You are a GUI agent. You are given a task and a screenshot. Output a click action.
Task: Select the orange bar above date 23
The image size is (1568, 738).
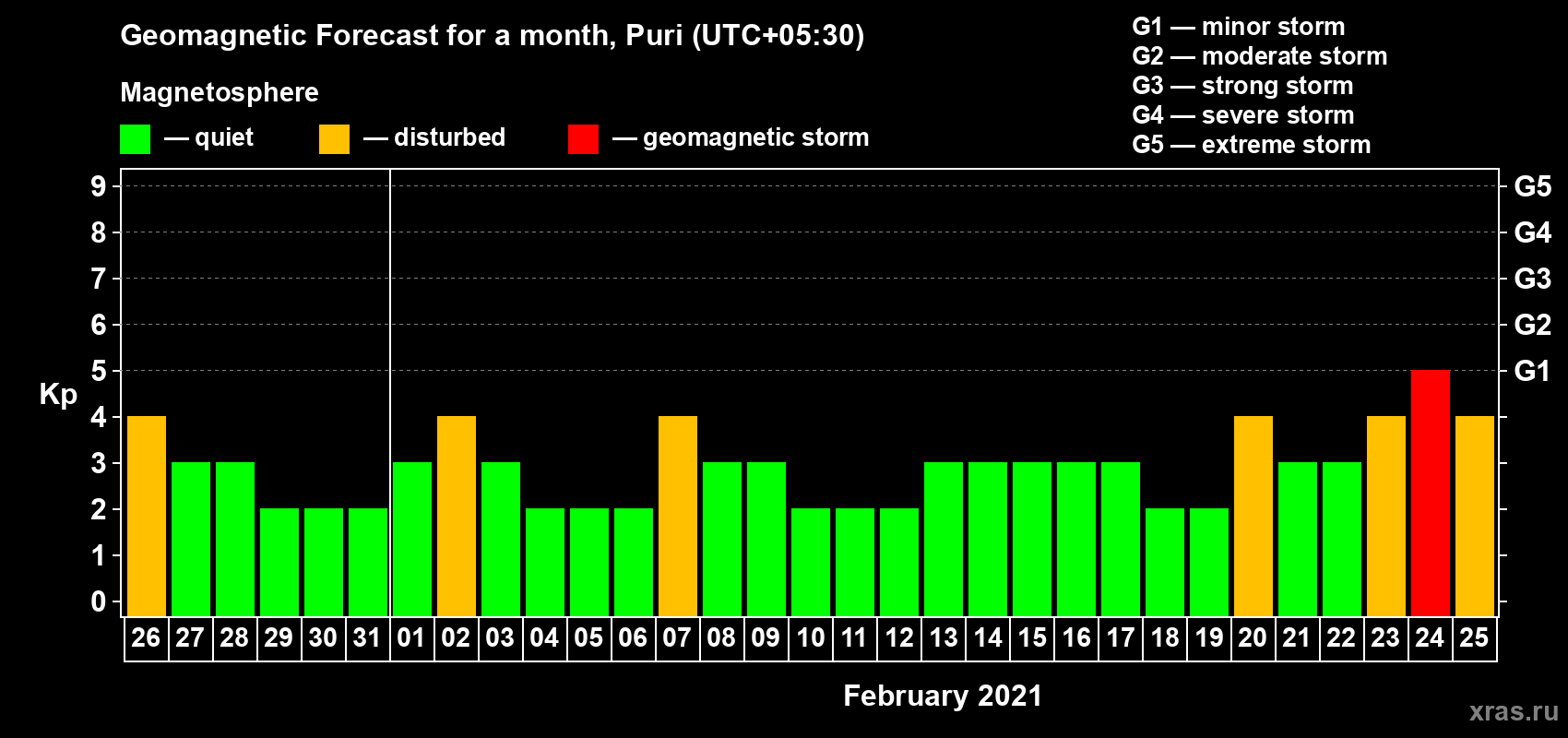1386,516
